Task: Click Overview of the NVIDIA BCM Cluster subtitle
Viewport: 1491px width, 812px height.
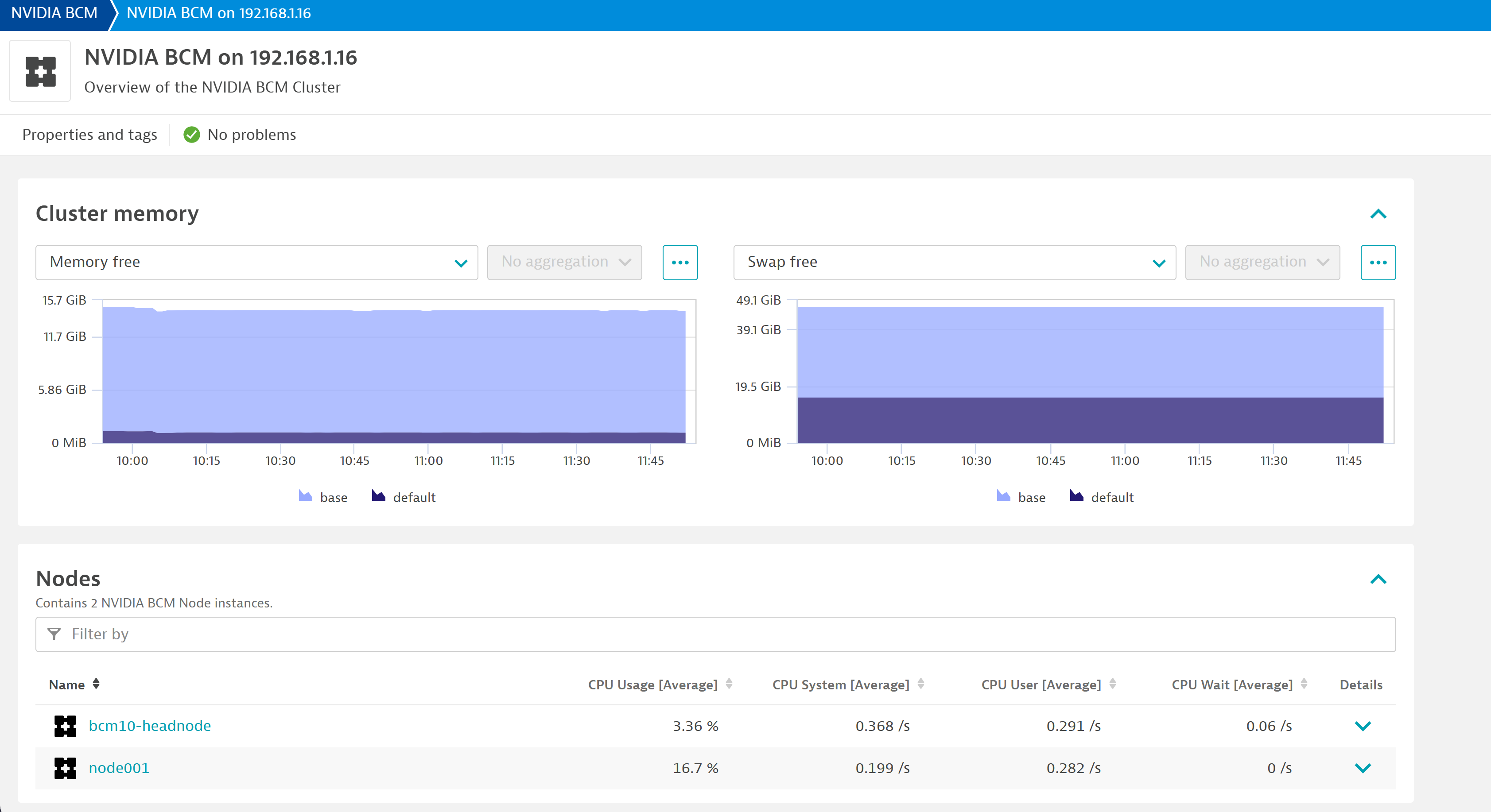Action: tap(213, 87)
